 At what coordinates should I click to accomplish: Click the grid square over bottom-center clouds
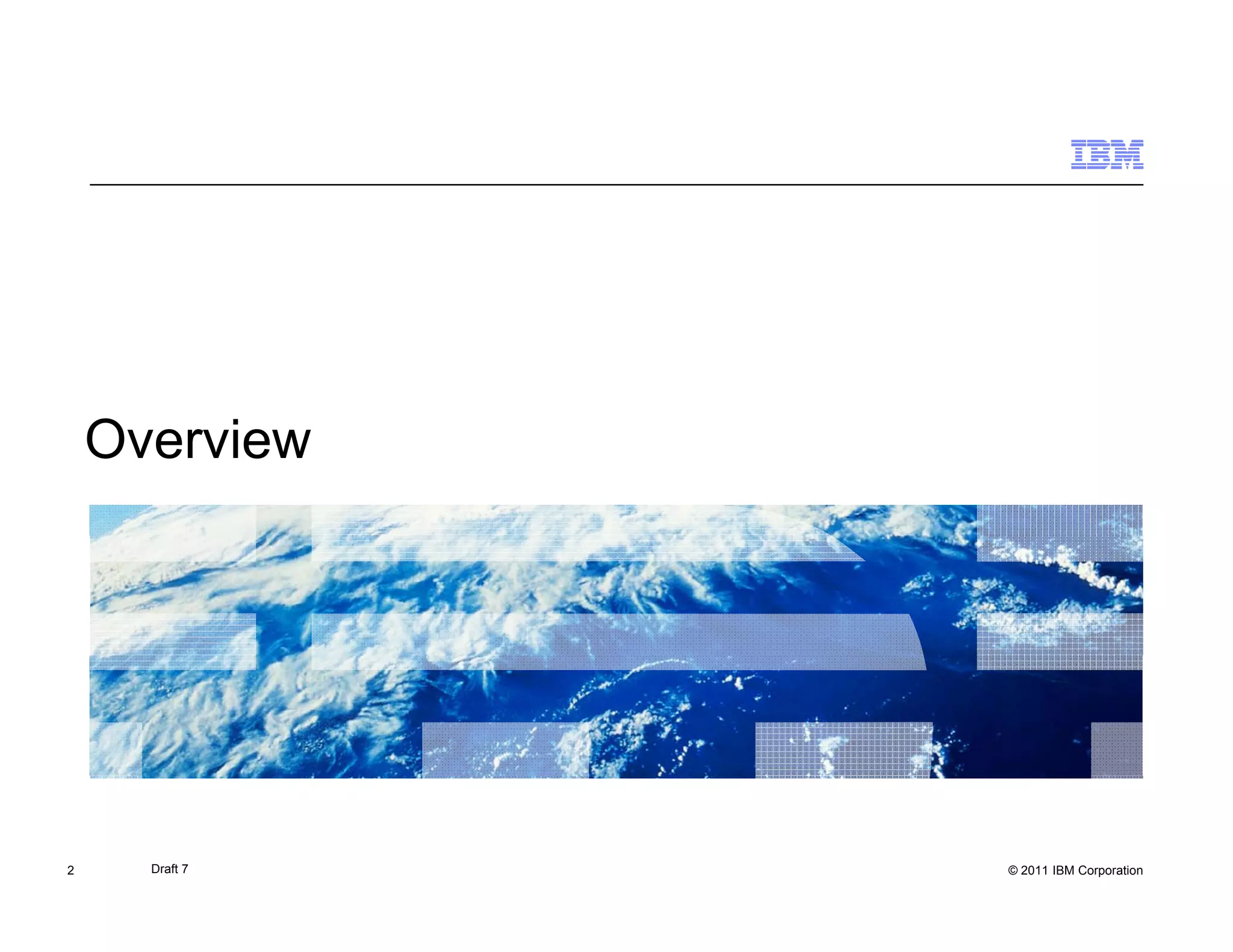coord(843,750)
